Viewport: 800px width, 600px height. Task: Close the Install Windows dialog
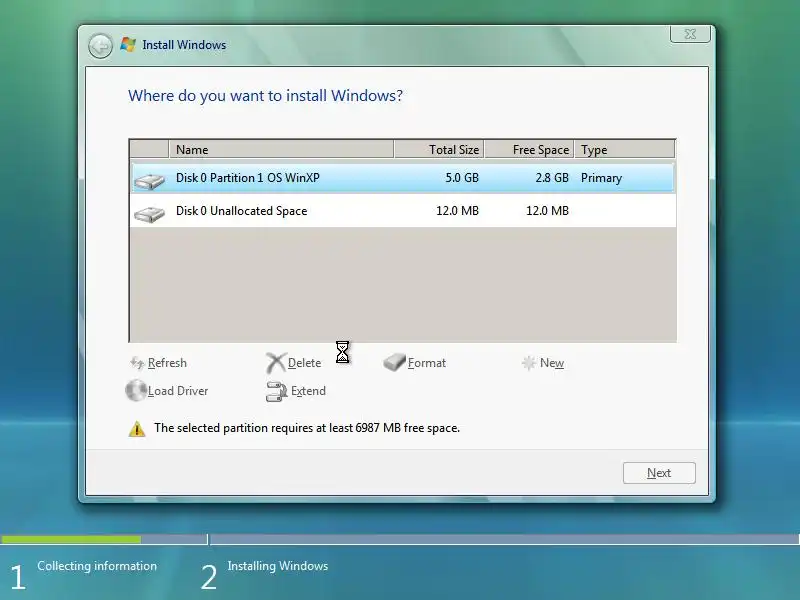(690, 34)
